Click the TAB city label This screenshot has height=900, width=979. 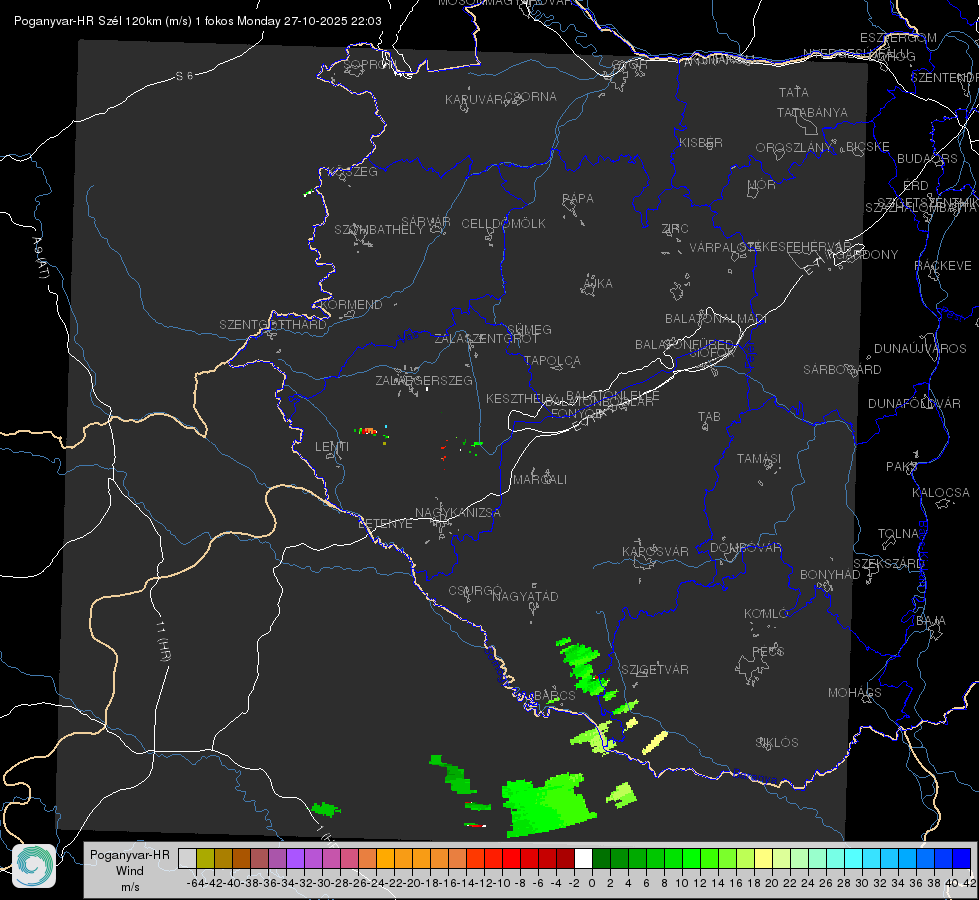(709, 417)
